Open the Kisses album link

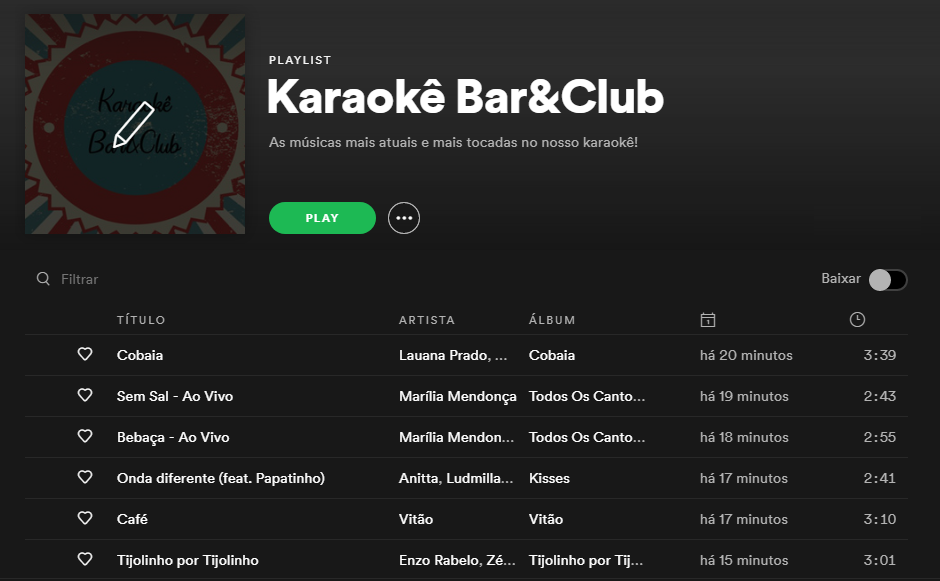point(549,478)
